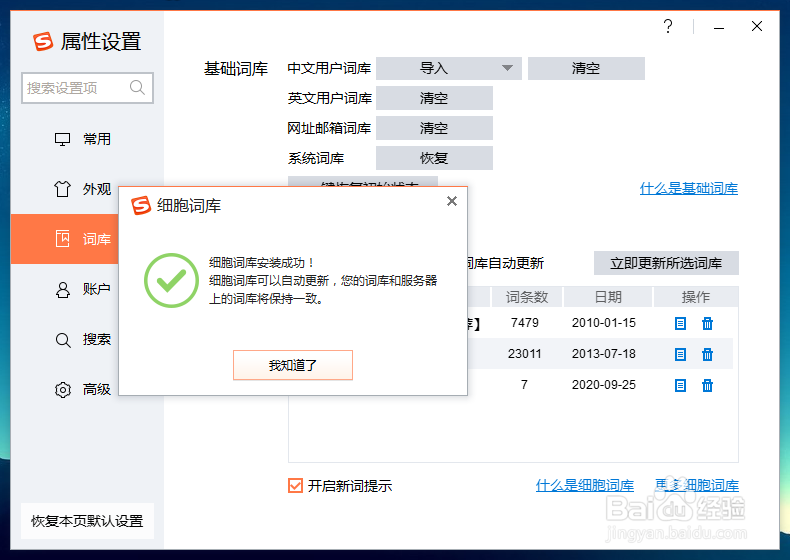The image size is (790, 560).
Task: Delete the 23011-entry dictionary
Action: tap(707, 355)
